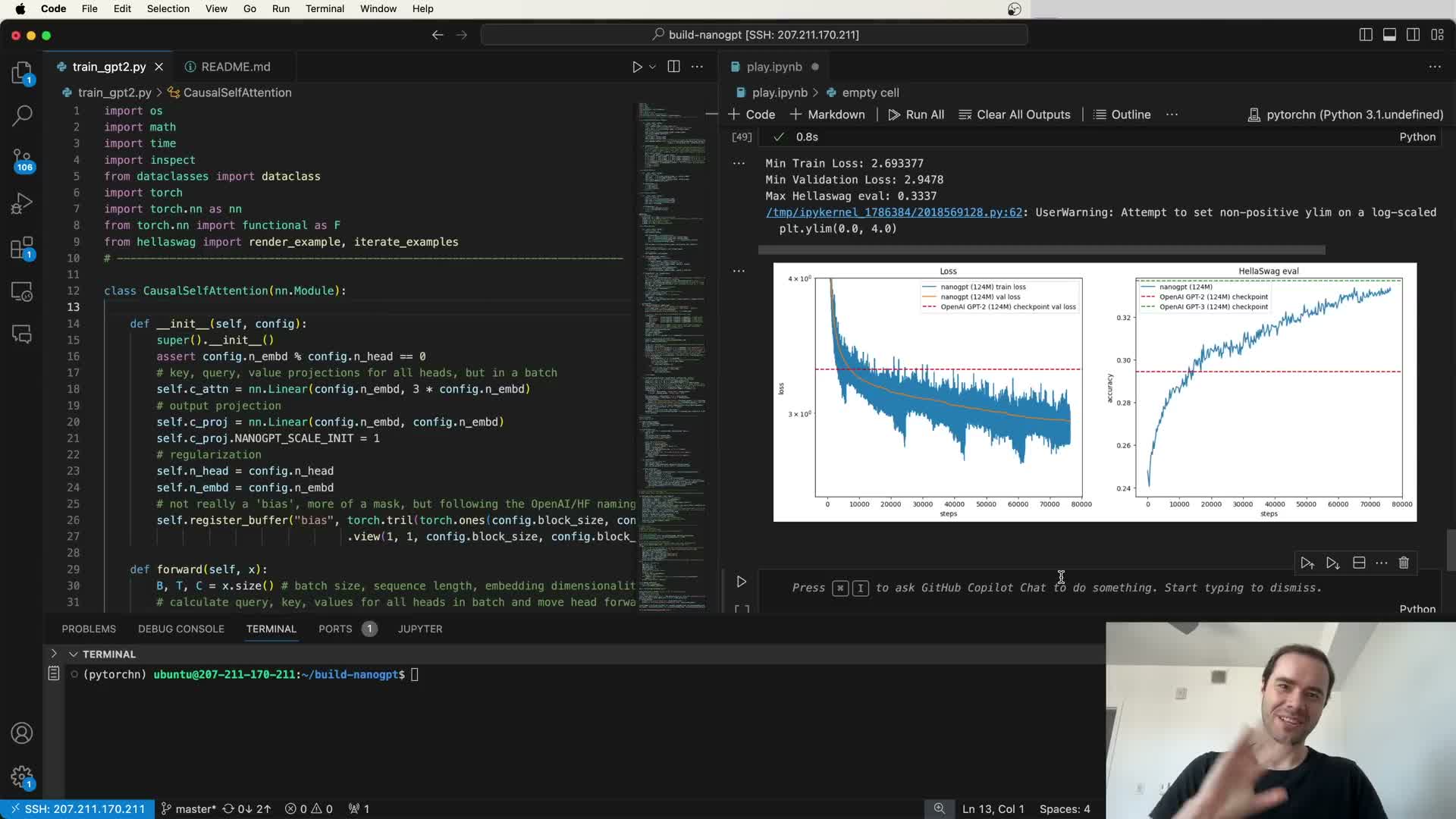Open the Explorer view in activity bar
1456x819 pixels.
pos(22,73)
